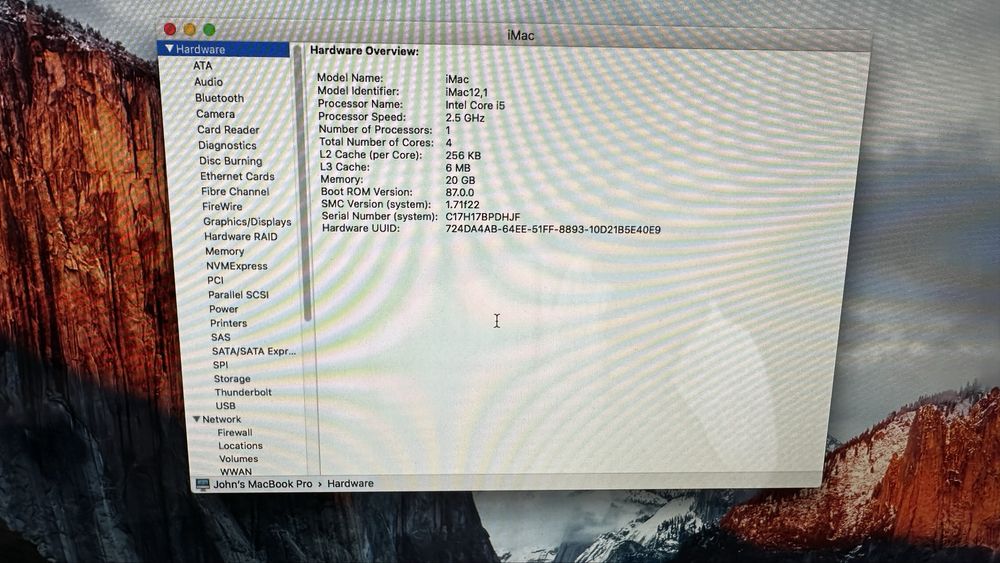Click the Hardware Overview heading
Viewport: 1000px width, 563px height.
point(364,51)
